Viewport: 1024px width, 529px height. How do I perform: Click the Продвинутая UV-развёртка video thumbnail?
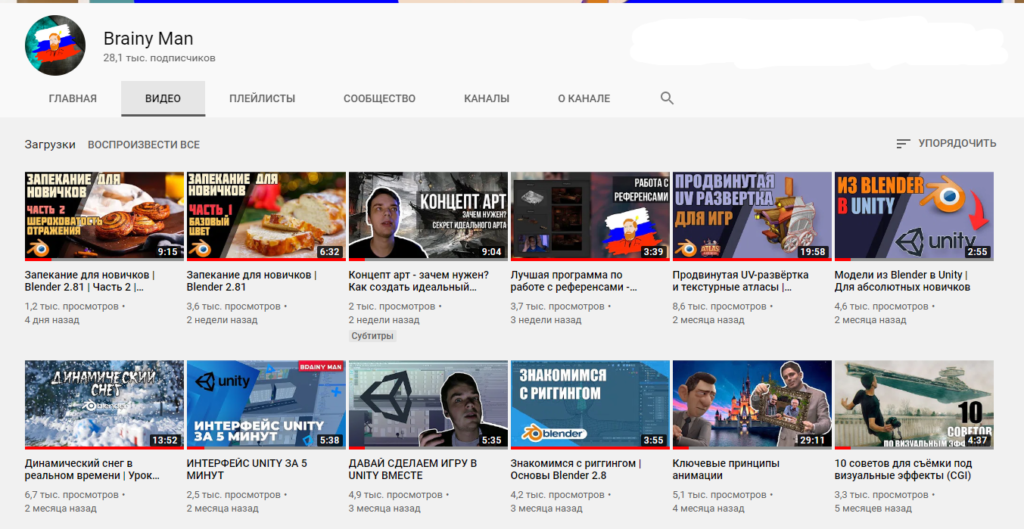coord(752,216)
